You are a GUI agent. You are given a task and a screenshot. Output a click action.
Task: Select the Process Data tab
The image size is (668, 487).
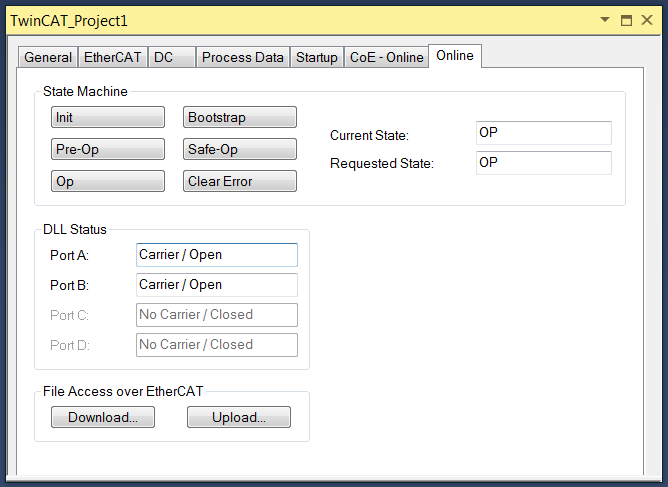(x=243, y=57)
